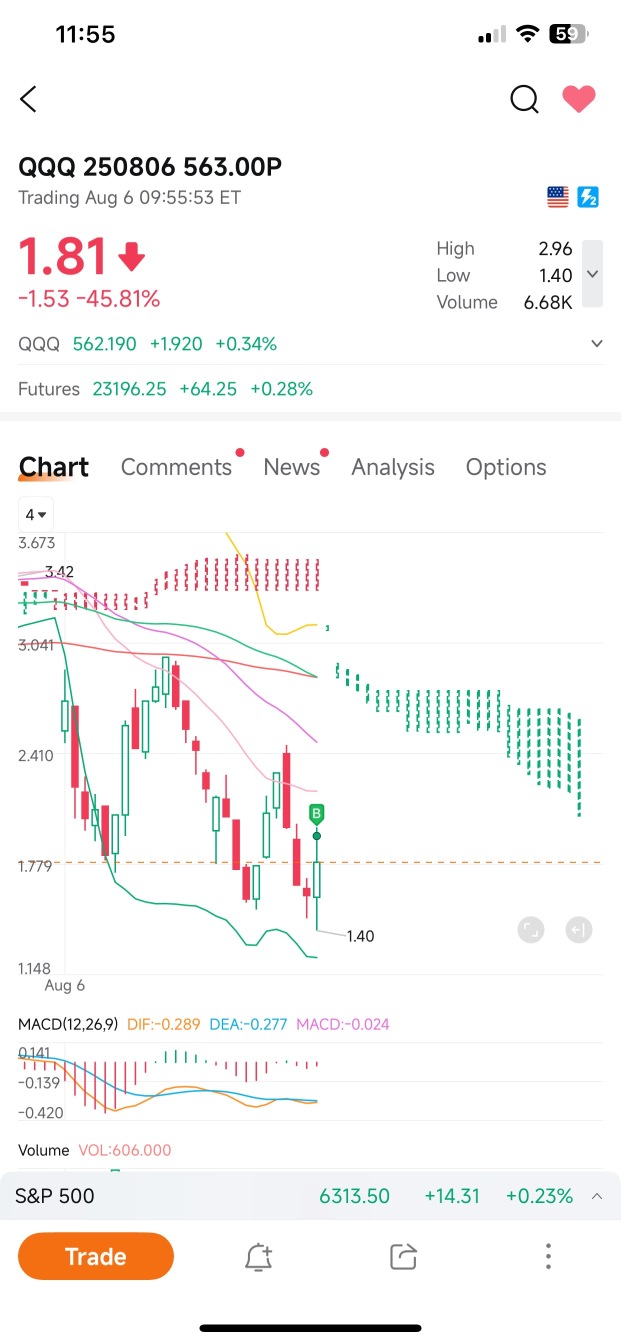Open the price alert bell icon
The height and width of the screenshot is (1344, 621).
[259, 1257]
